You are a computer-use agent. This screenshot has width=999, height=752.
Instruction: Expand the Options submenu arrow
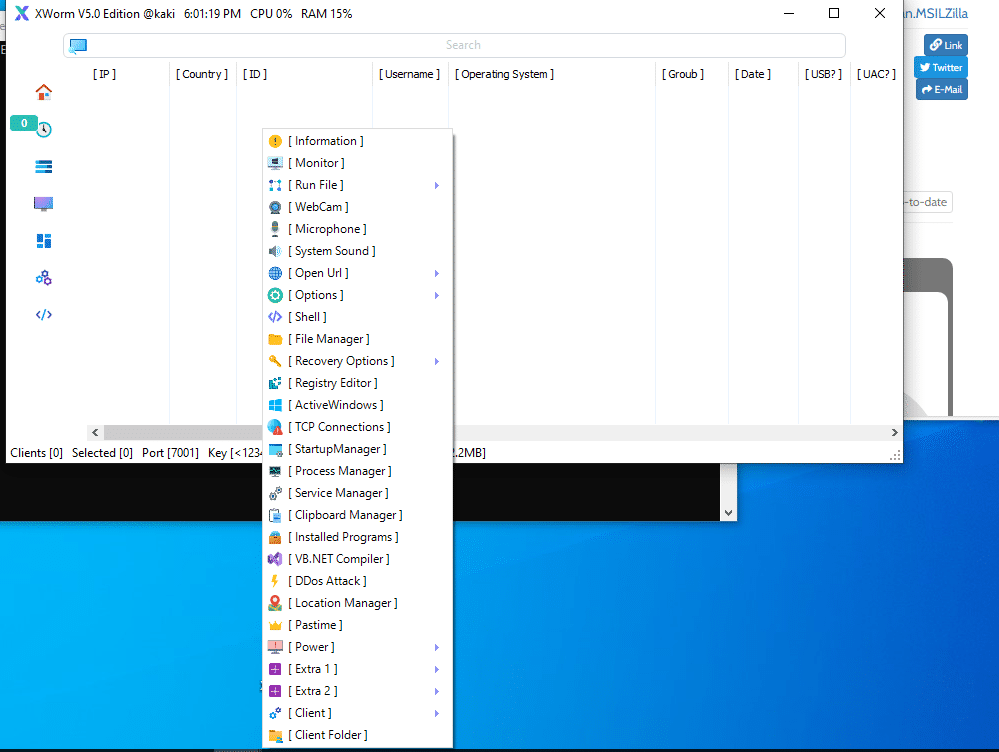(x=437, y=296)
